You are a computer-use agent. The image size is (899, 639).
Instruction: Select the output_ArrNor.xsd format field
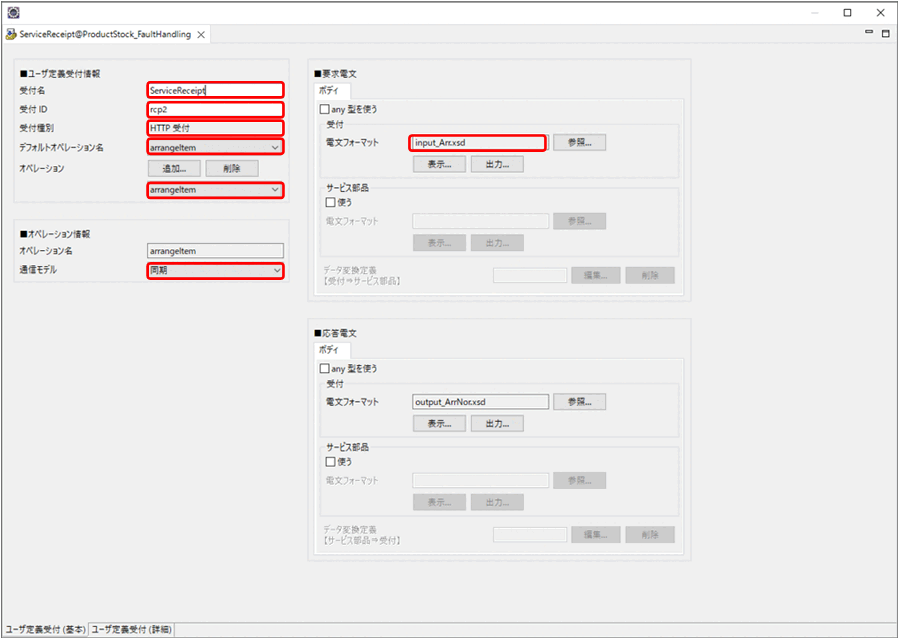pyautogui.click(x=478, y=401)
